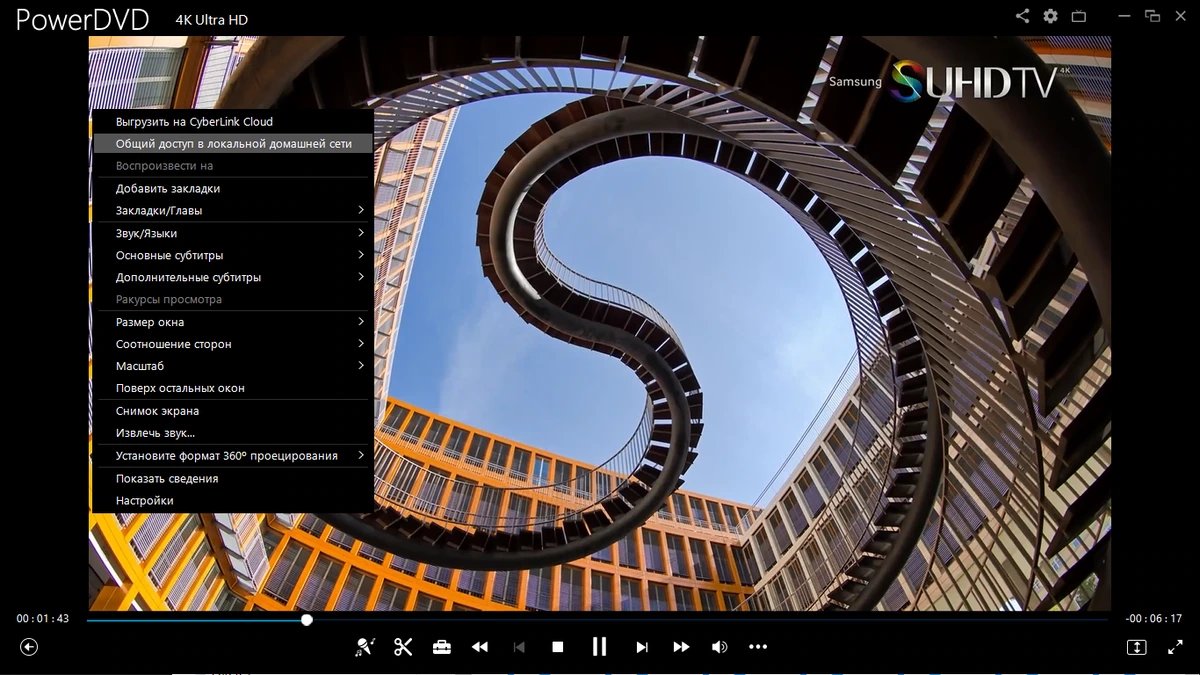Click the scissors video trim icon
The width and height of the screenshot is (1200, 675).
pyautogui.click(x=403, y=647)
